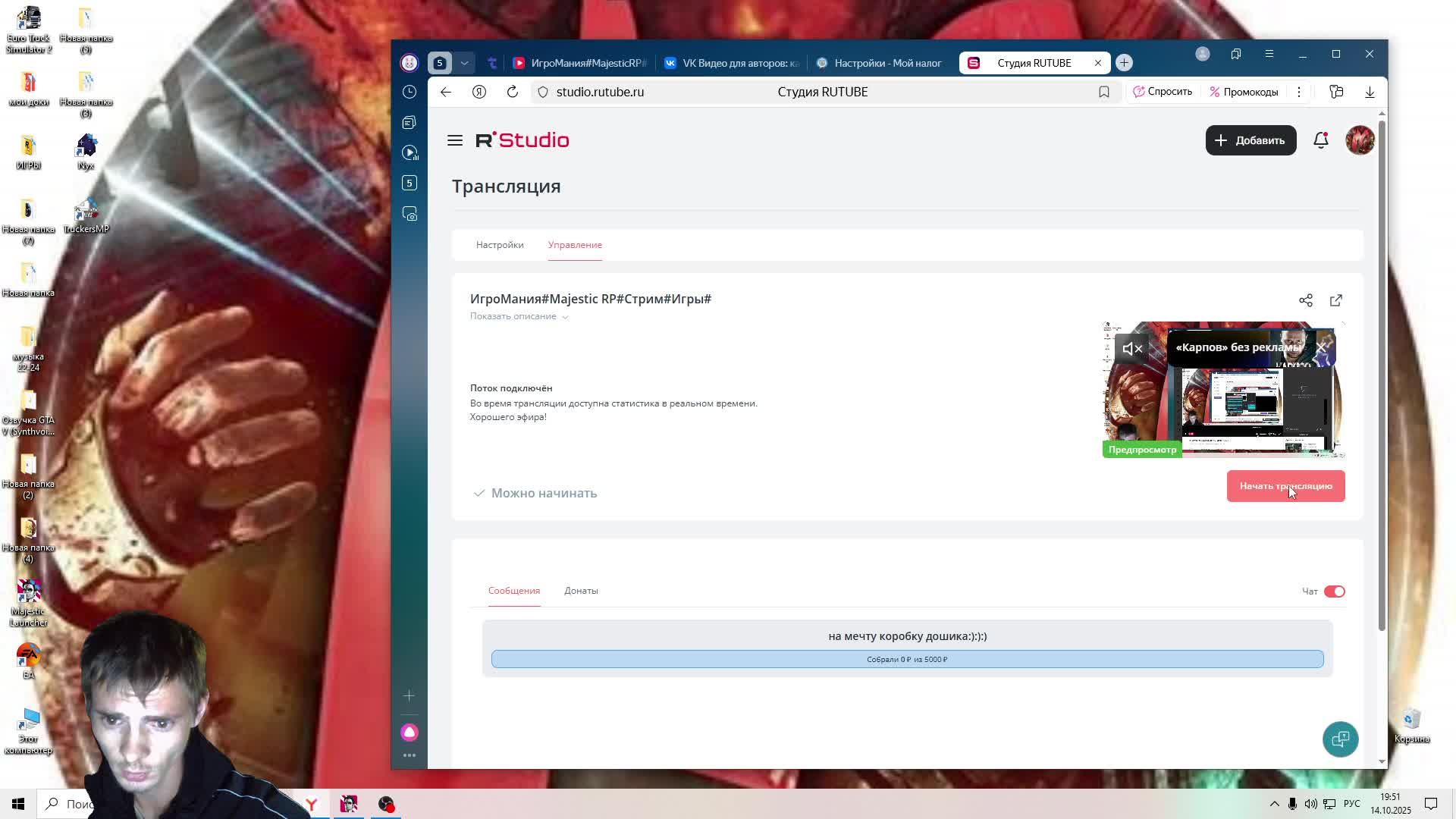Image resolution: width=1456 pixels, height=819 pixels.
Task: Open the Донаты tab
Action: pos(580,591)
